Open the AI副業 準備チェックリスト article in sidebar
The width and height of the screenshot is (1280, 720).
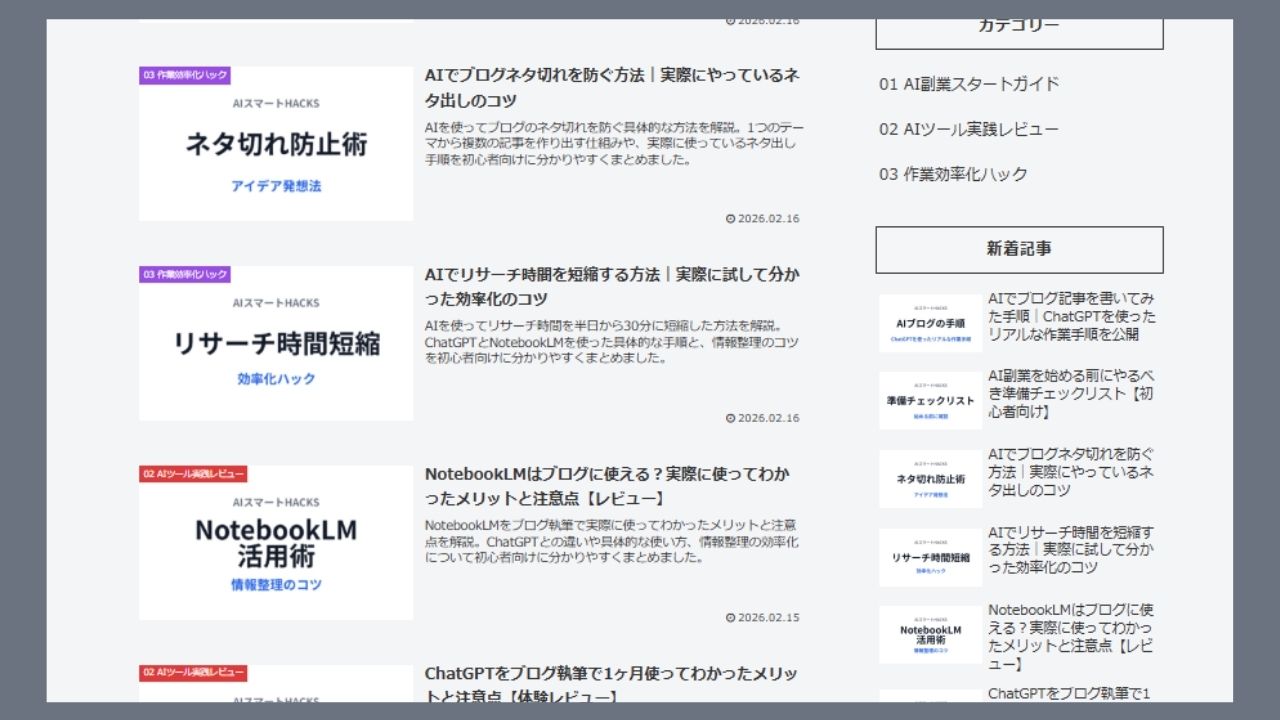tap(1071, 390)
